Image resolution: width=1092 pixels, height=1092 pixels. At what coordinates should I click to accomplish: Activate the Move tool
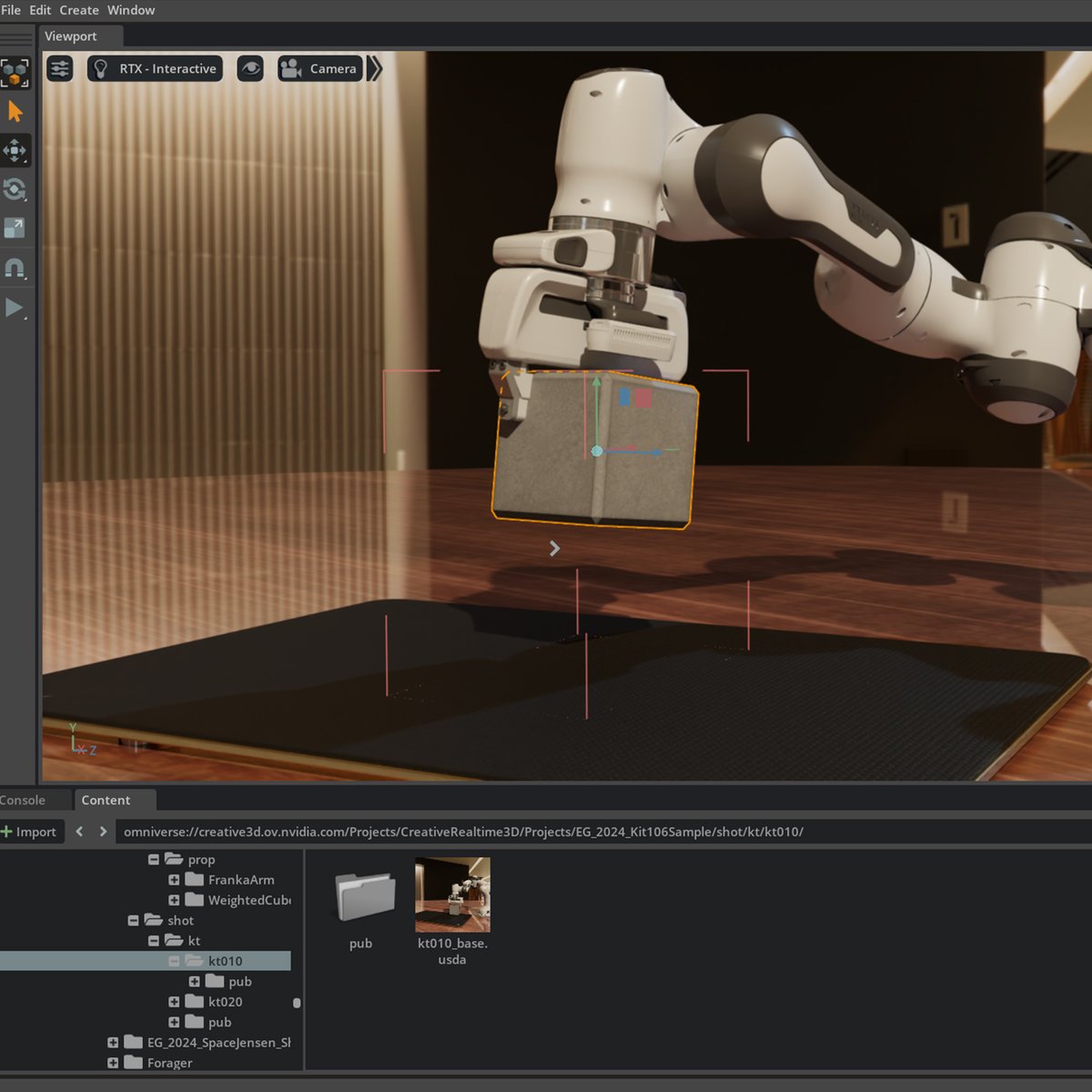(15, 150)
